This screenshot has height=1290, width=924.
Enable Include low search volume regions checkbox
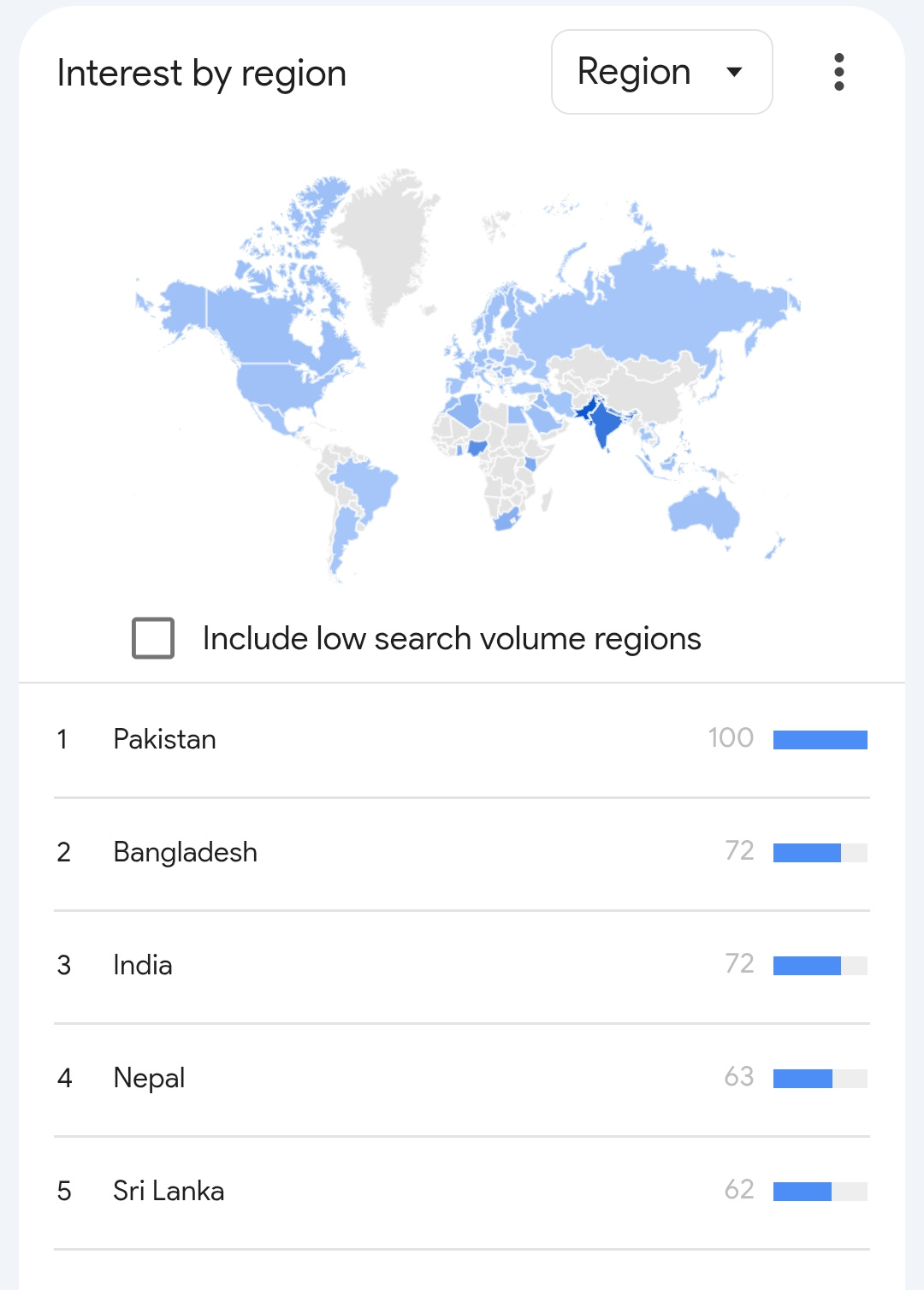[x=153, y=638]
